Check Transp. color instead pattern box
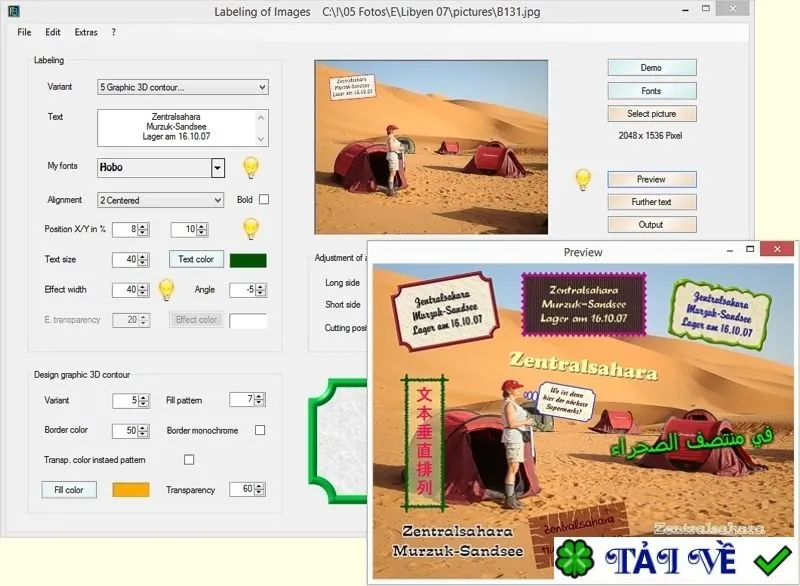 click(189, 460)
